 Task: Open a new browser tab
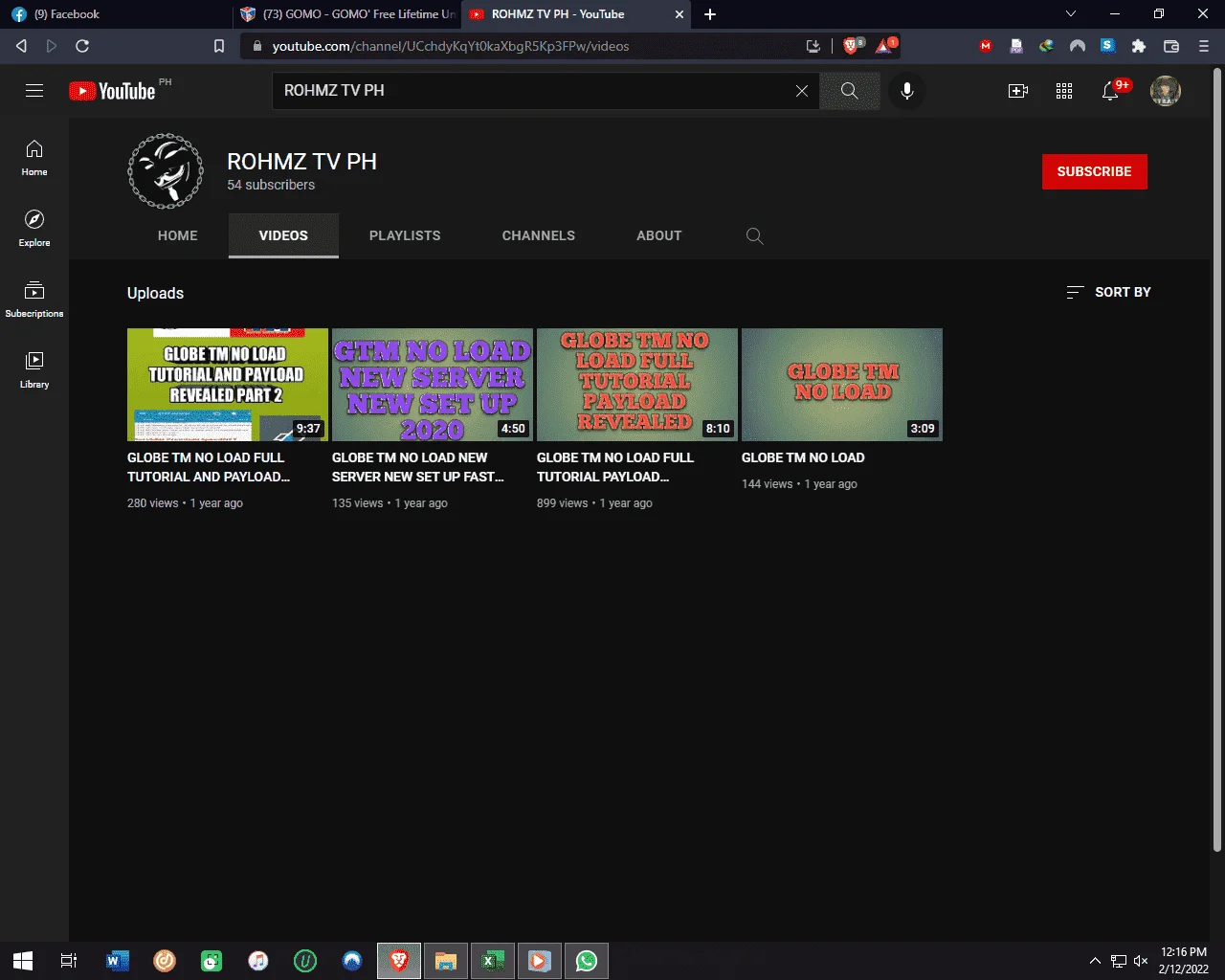point(710,14)
